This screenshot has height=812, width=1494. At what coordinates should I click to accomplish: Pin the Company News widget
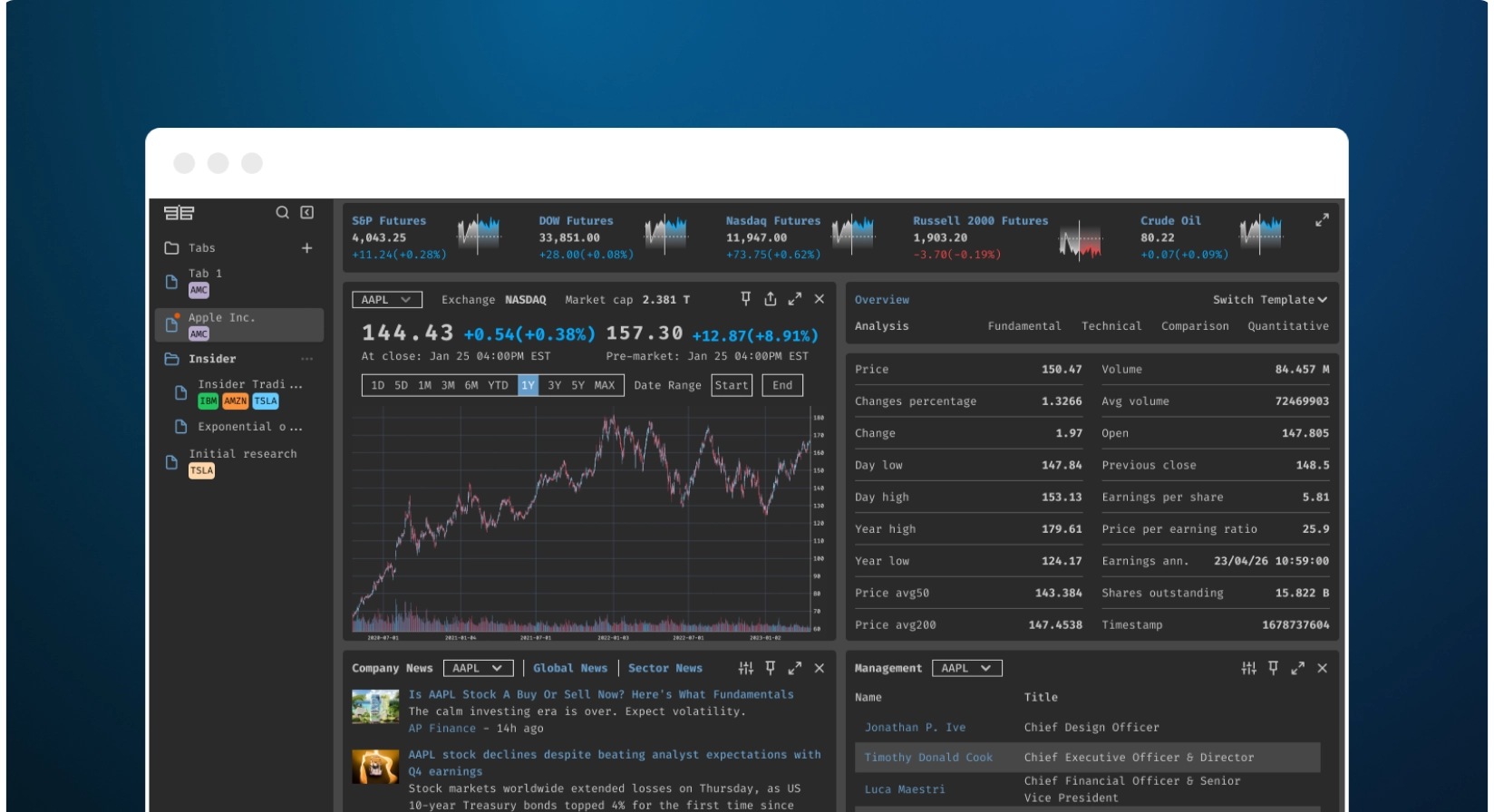click(770, 668)
